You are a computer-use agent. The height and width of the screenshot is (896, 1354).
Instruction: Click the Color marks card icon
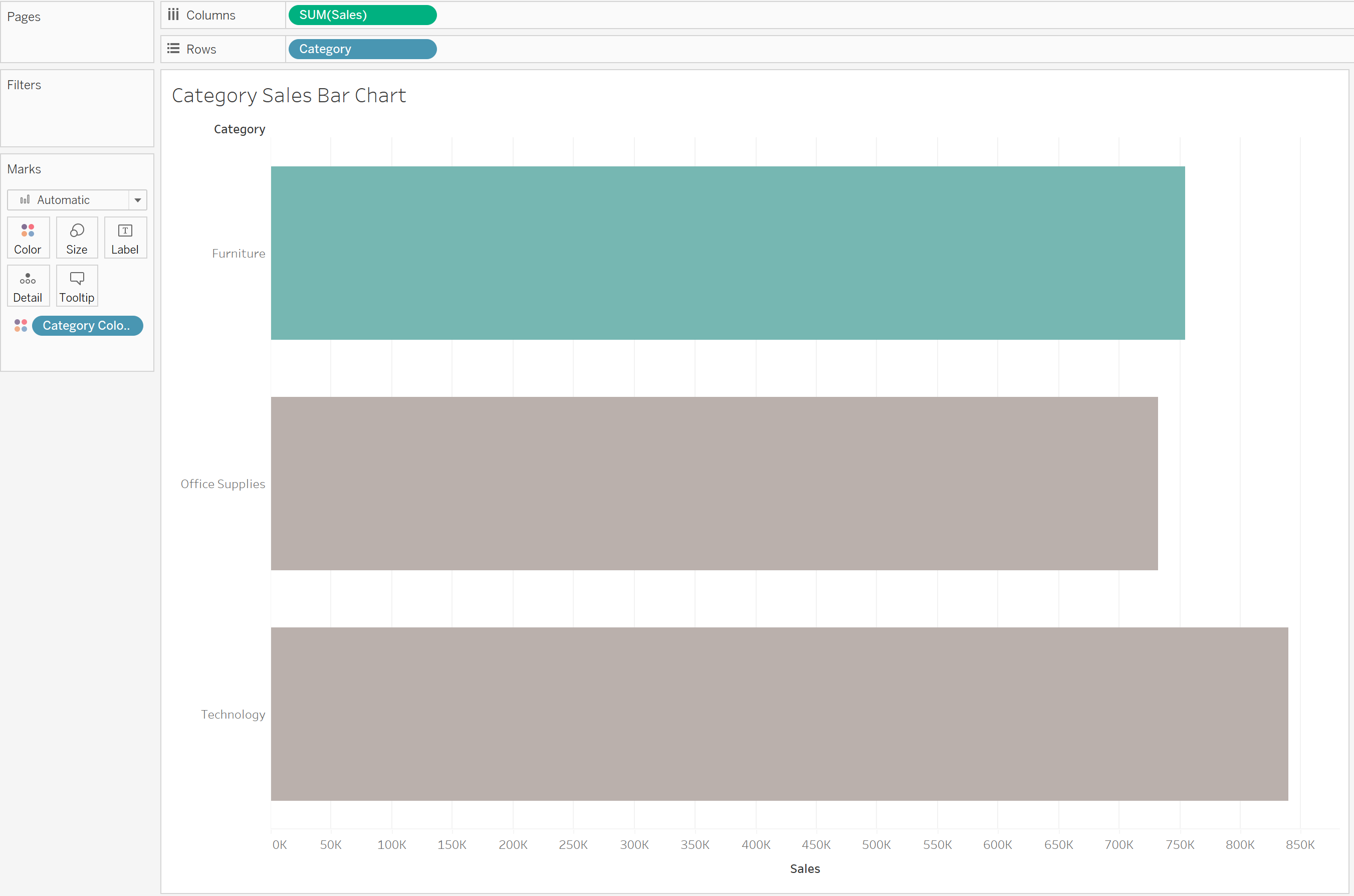click(28, 231)
